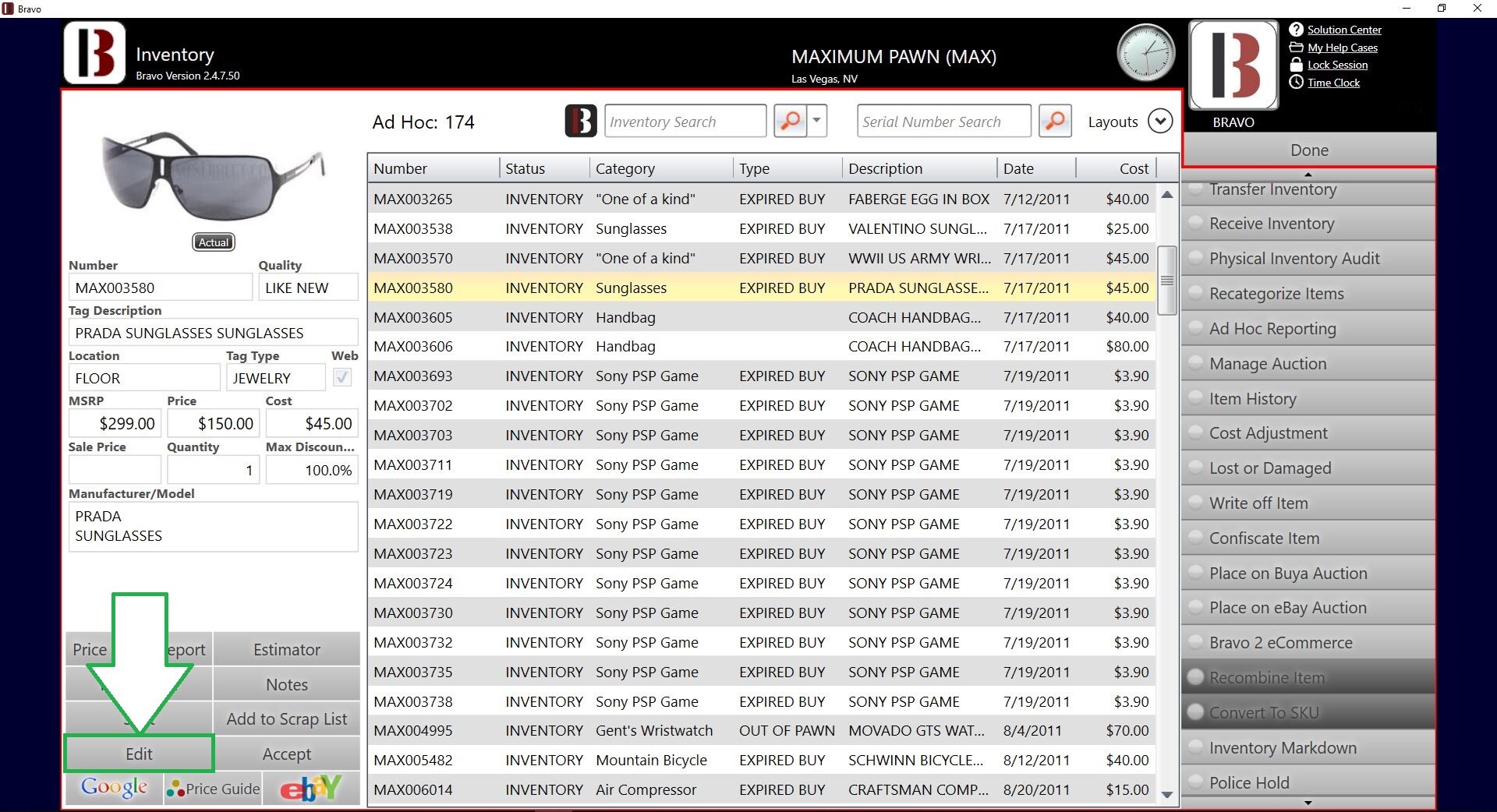
Task: Sort table by the Number column header
Action: point(434,168)
